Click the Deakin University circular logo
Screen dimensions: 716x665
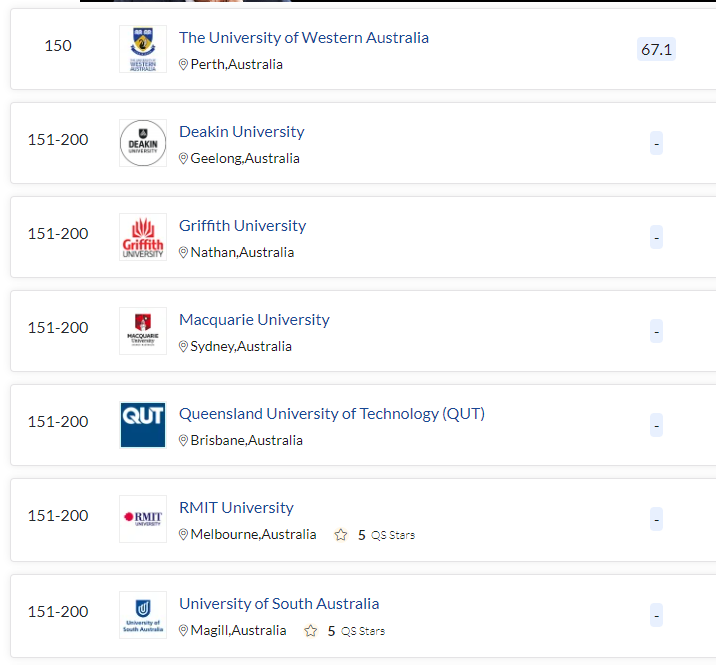tap(143, 143)
